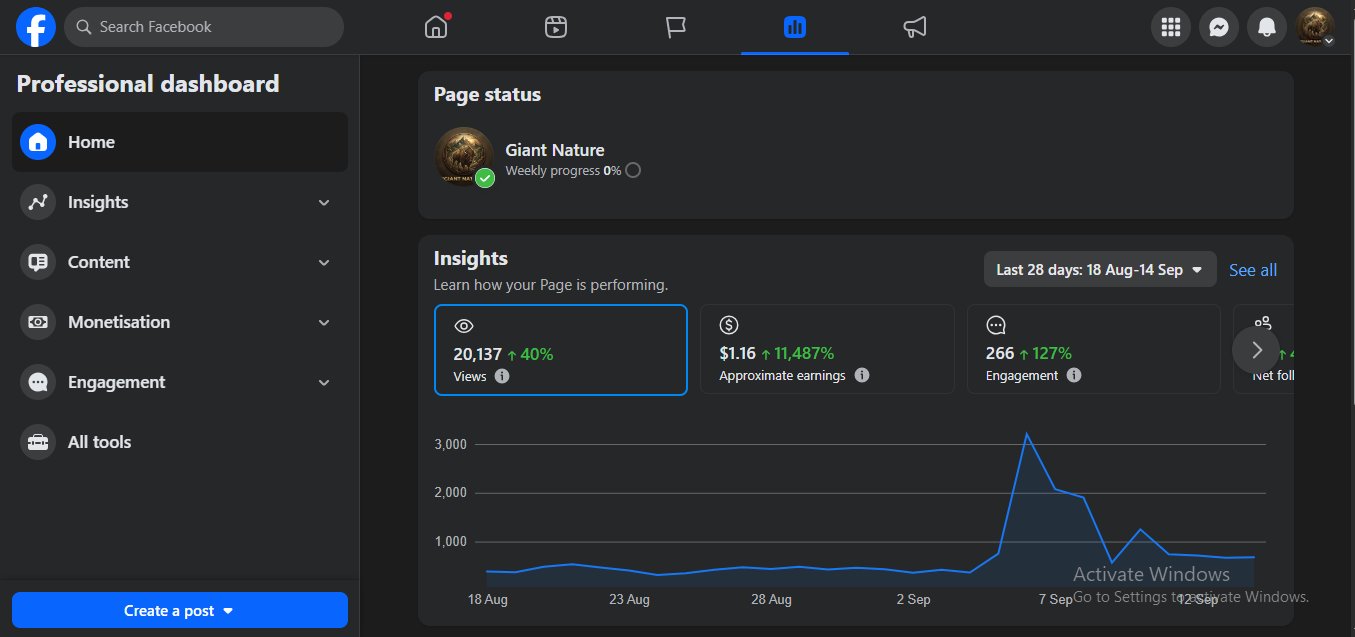Screen dimensions: 1355x637
Task: Click the sidebar Home icon
Action: pyautogui.click(x=38, y=142)
